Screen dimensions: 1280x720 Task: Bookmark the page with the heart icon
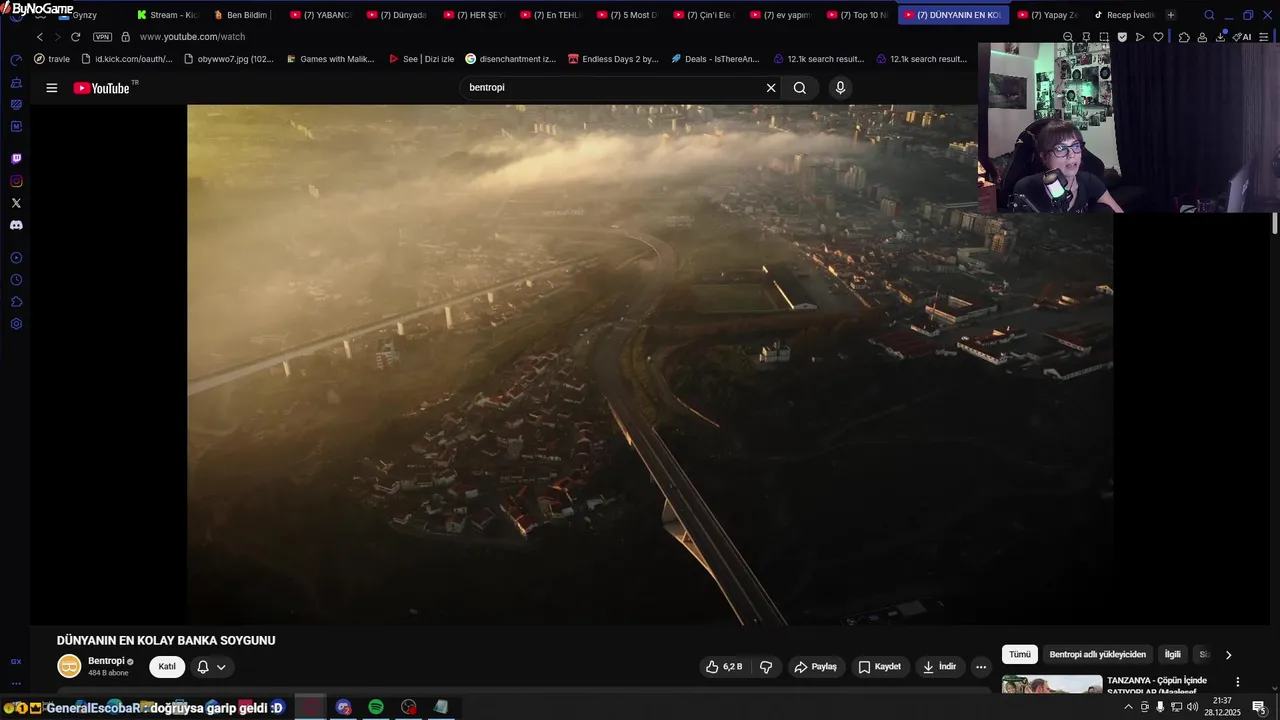coord(1158,37)
